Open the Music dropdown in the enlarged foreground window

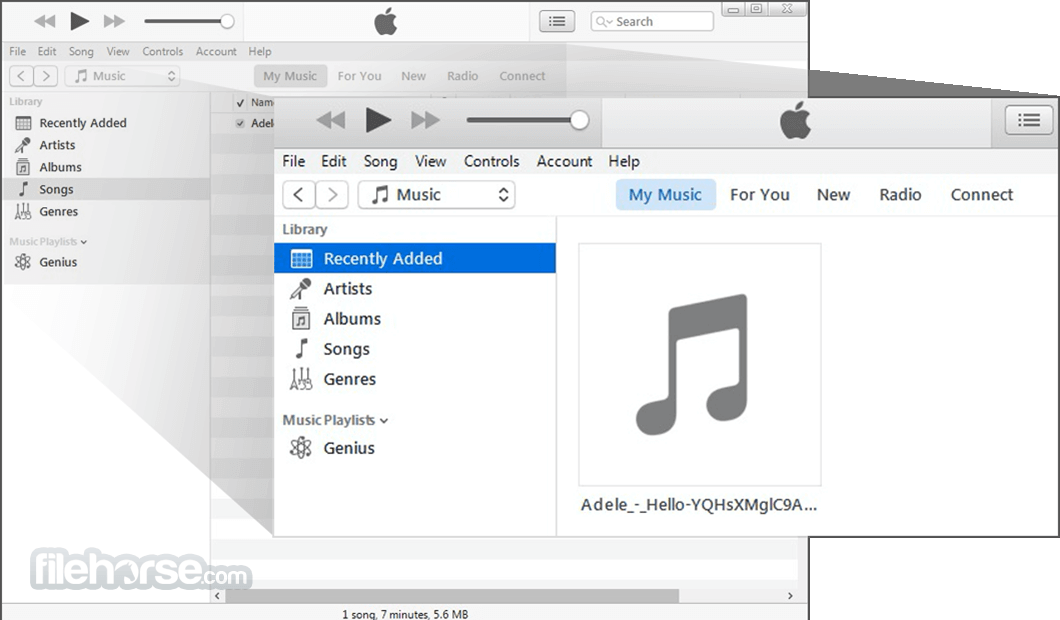(x=436, y=195)
